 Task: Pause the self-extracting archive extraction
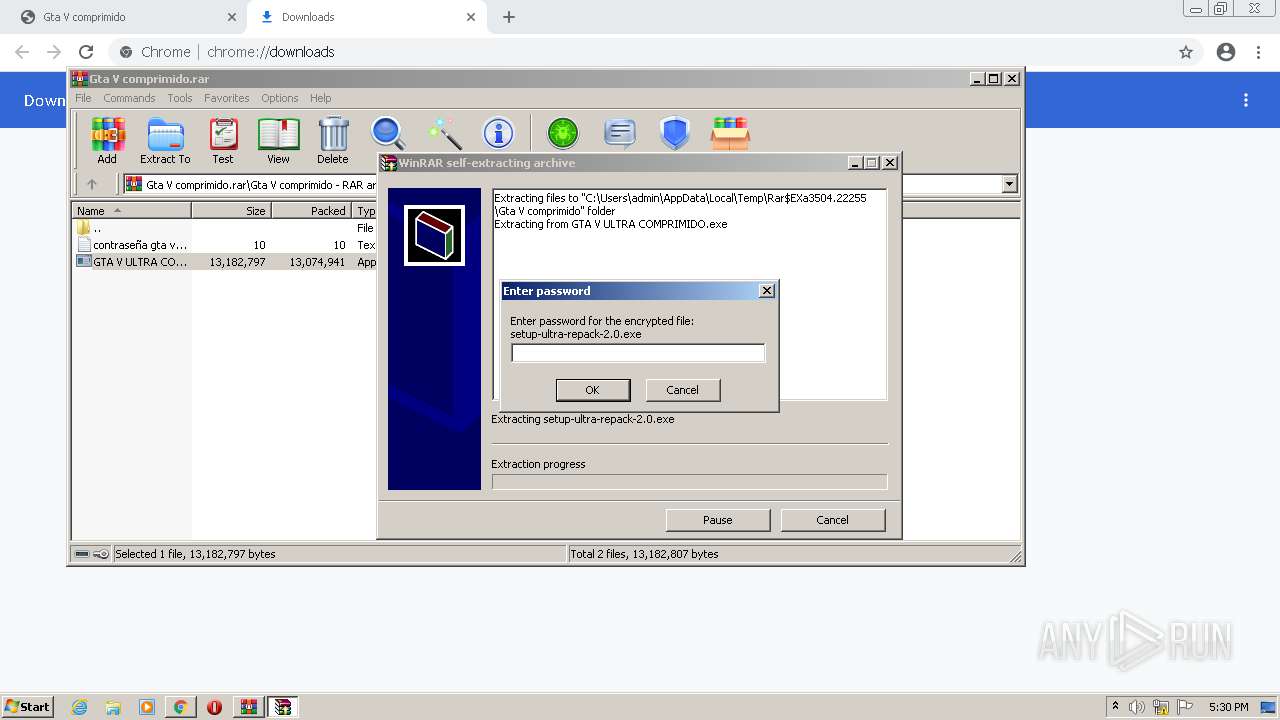[718, 520]
